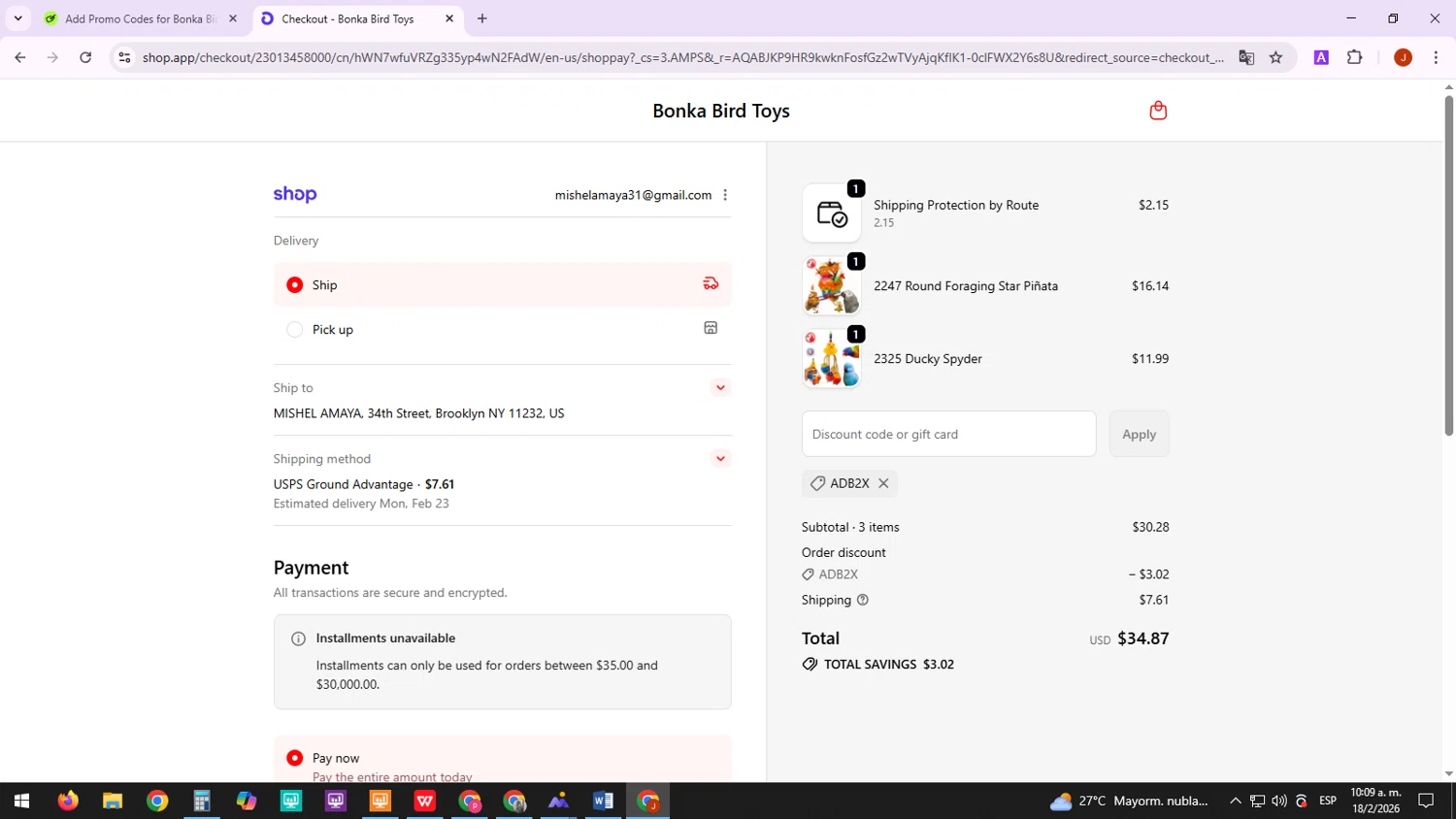
Task: Click the delivery truck icon on Ship row
Action: coord(711,283)
